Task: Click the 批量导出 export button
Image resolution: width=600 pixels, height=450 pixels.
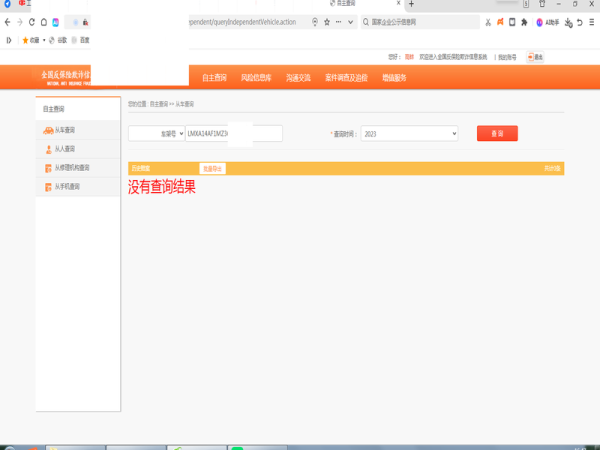Action: point(212,169)
